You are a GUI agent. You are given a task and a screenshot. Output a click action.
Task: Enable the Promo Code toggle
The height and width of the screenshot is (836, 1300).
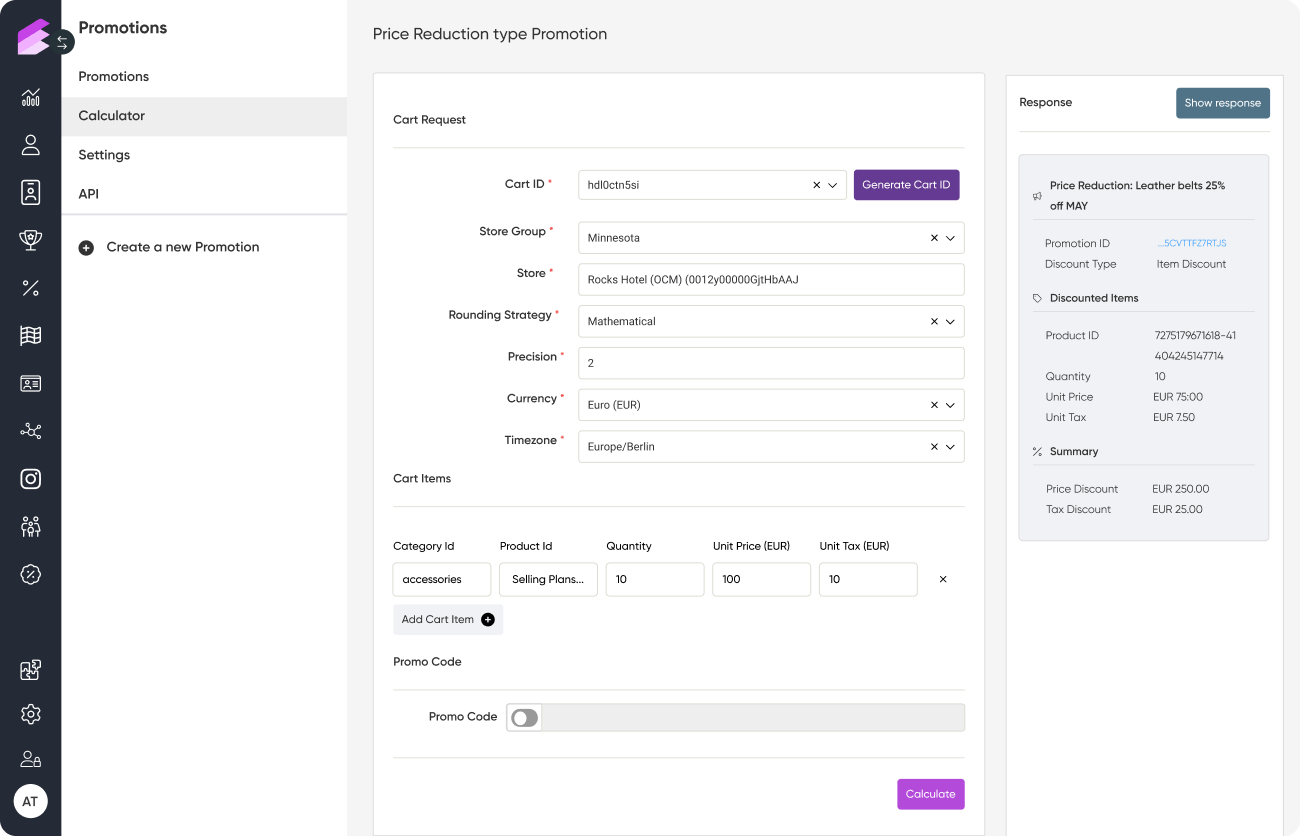tap(524, 718)
